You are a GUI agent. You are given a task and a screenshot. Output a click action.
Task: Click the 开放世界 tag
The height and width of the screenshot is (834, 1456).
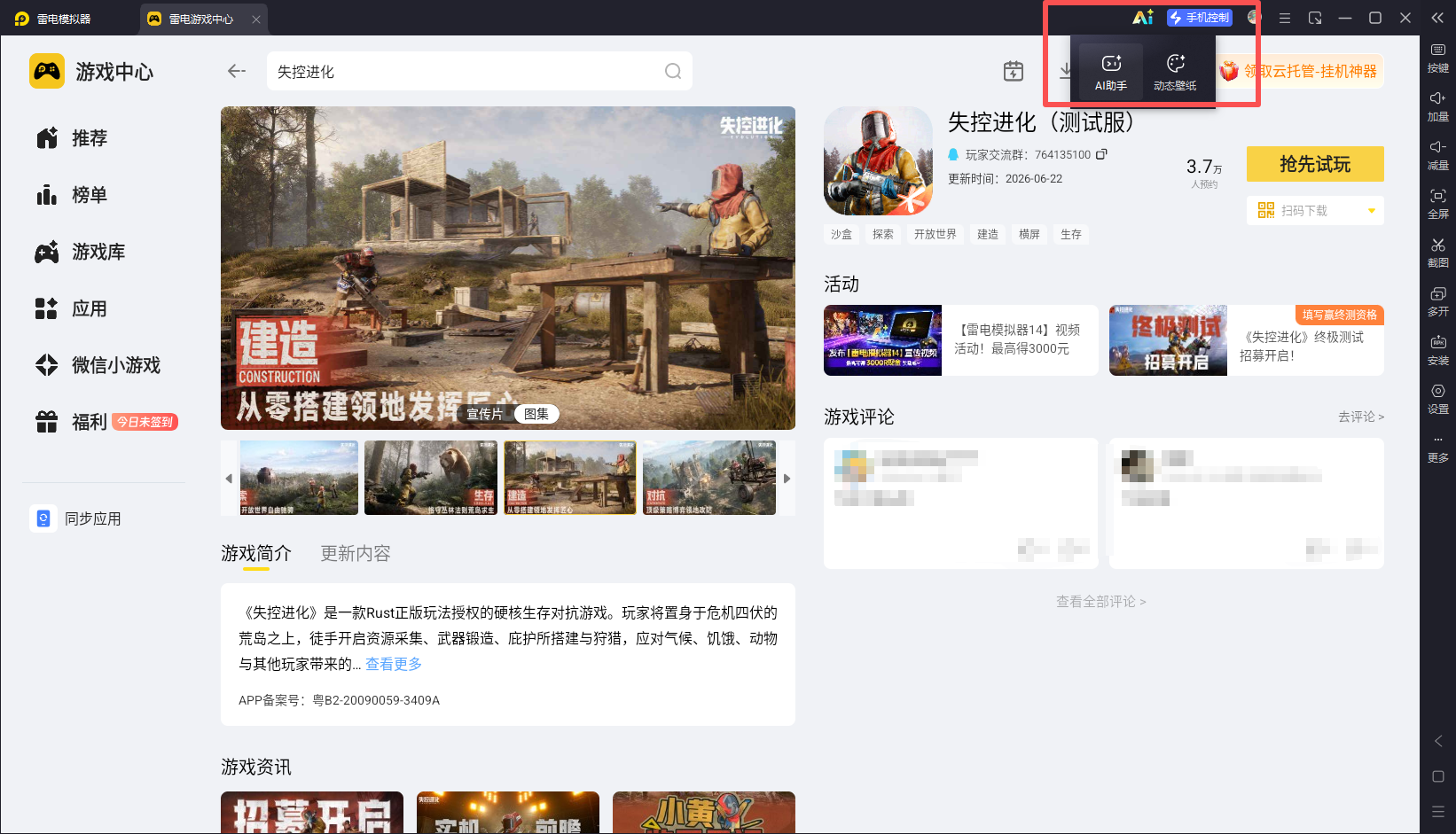(935, 234)
